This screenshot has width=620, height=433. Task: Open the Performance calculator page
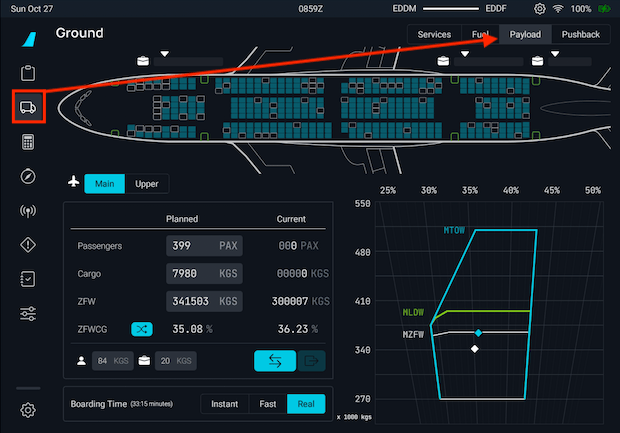[28, 142]
